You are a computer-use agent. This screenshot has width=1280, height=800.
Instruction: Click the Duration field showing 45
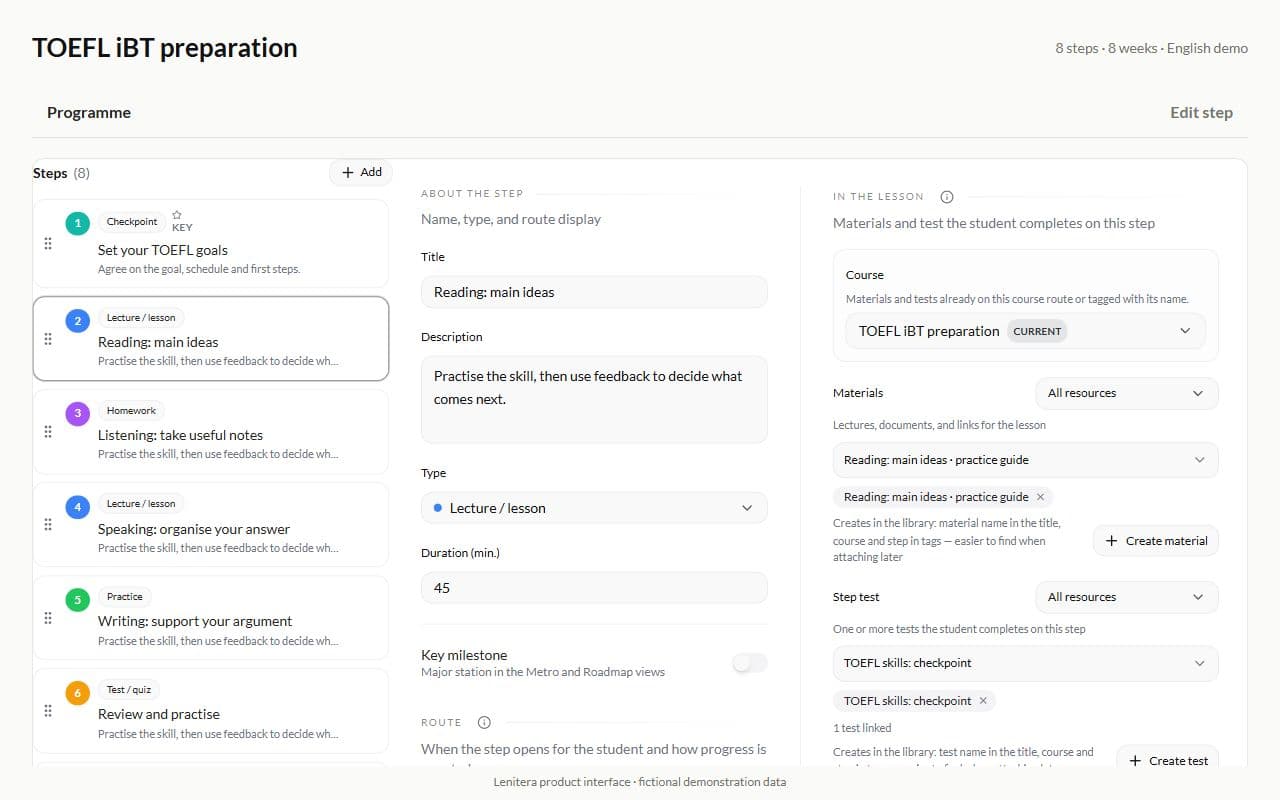tap(594, 588)
